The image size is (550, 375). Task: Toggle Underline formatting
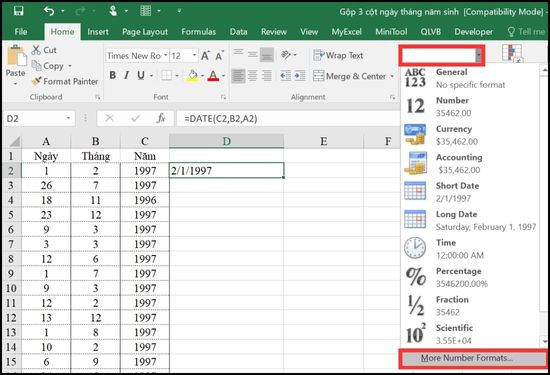(x=141, y=75)
